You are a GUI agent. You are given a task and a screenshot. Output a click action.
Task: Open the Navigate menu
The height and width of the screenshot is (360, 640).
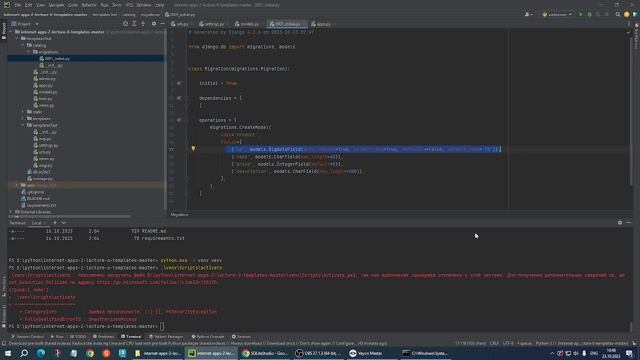tap(56, 5)
